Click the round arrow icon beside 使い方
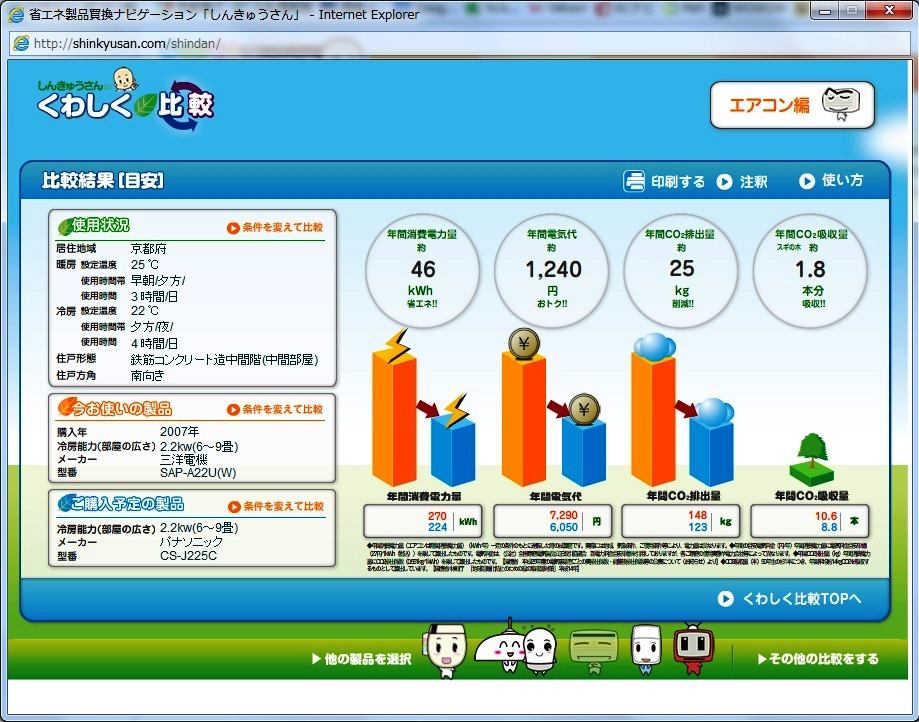 (x=807, y=181)
